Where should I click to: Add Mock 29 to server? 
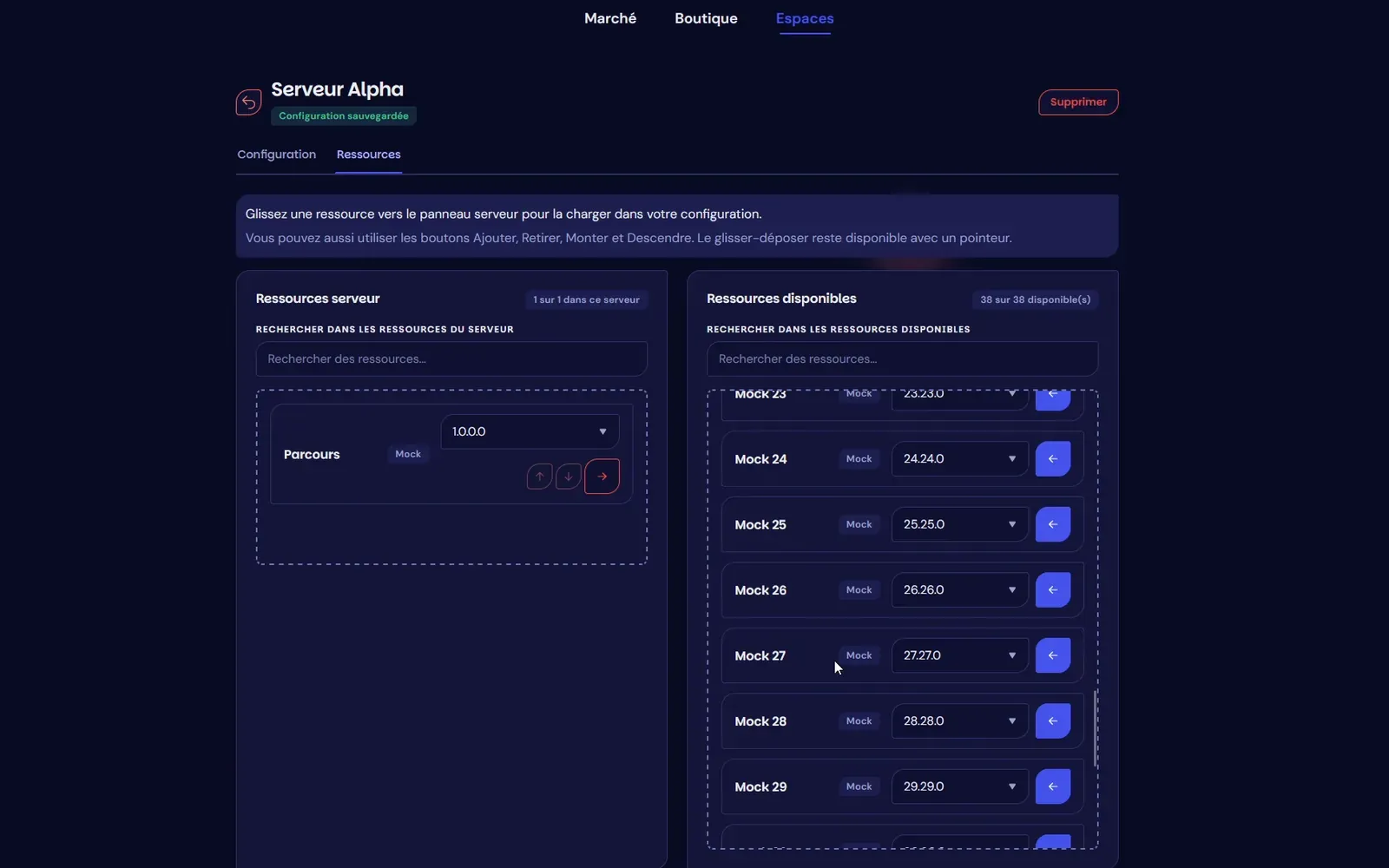(1052, 786)
